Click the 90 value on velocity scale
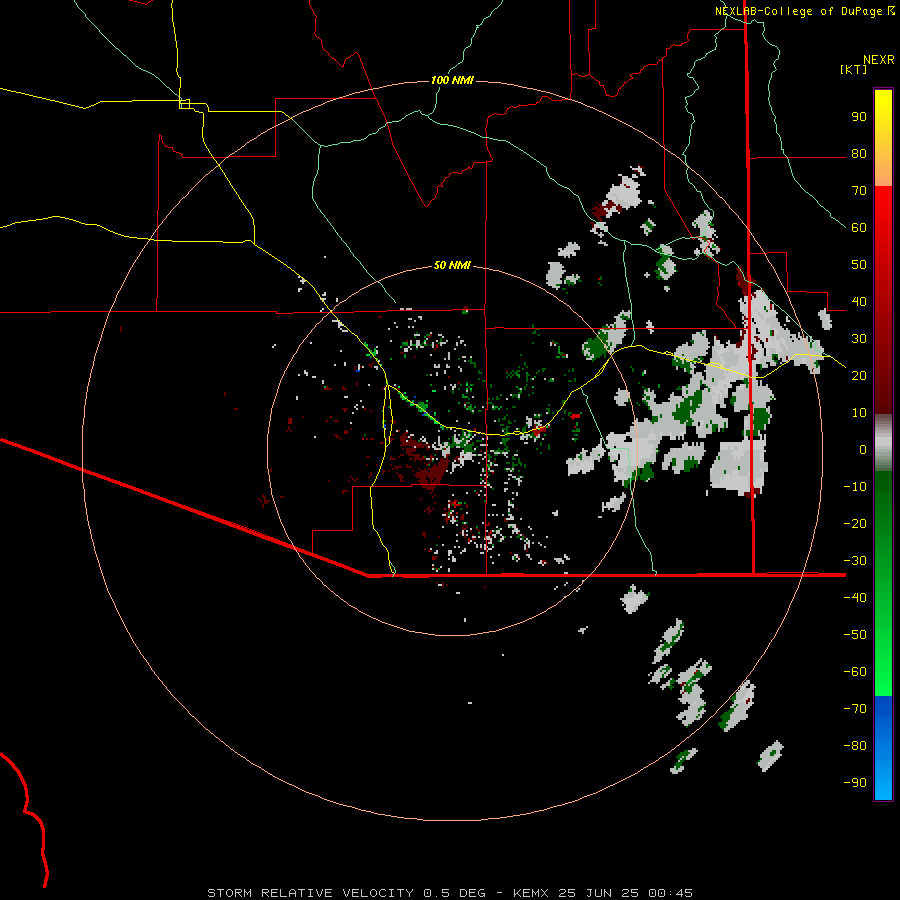The height and width of the screenshot is (900, 900). pyautogui.click(x=859, y=117)
